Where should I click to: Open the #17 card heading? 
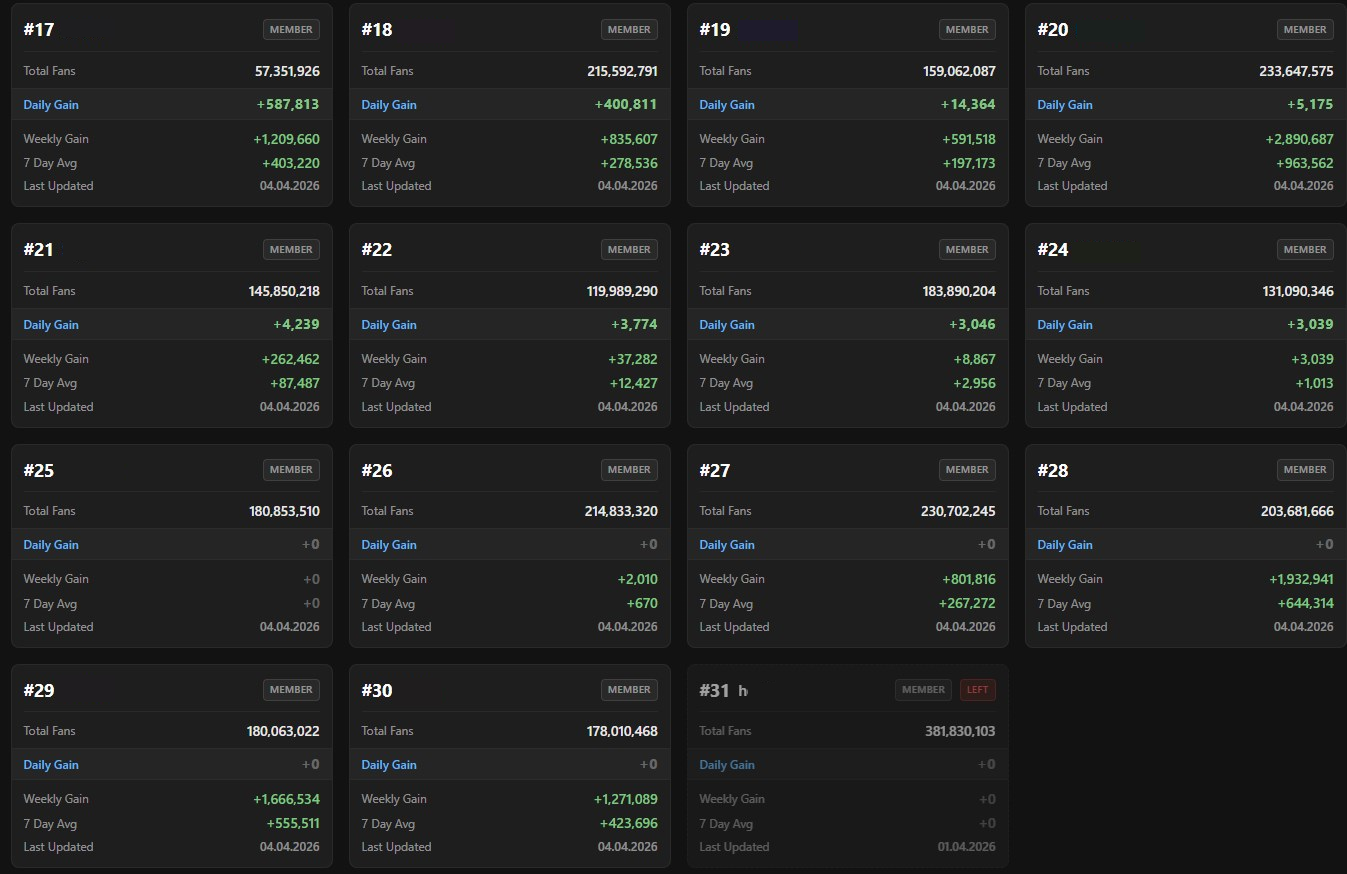click(x=39, y=30)
